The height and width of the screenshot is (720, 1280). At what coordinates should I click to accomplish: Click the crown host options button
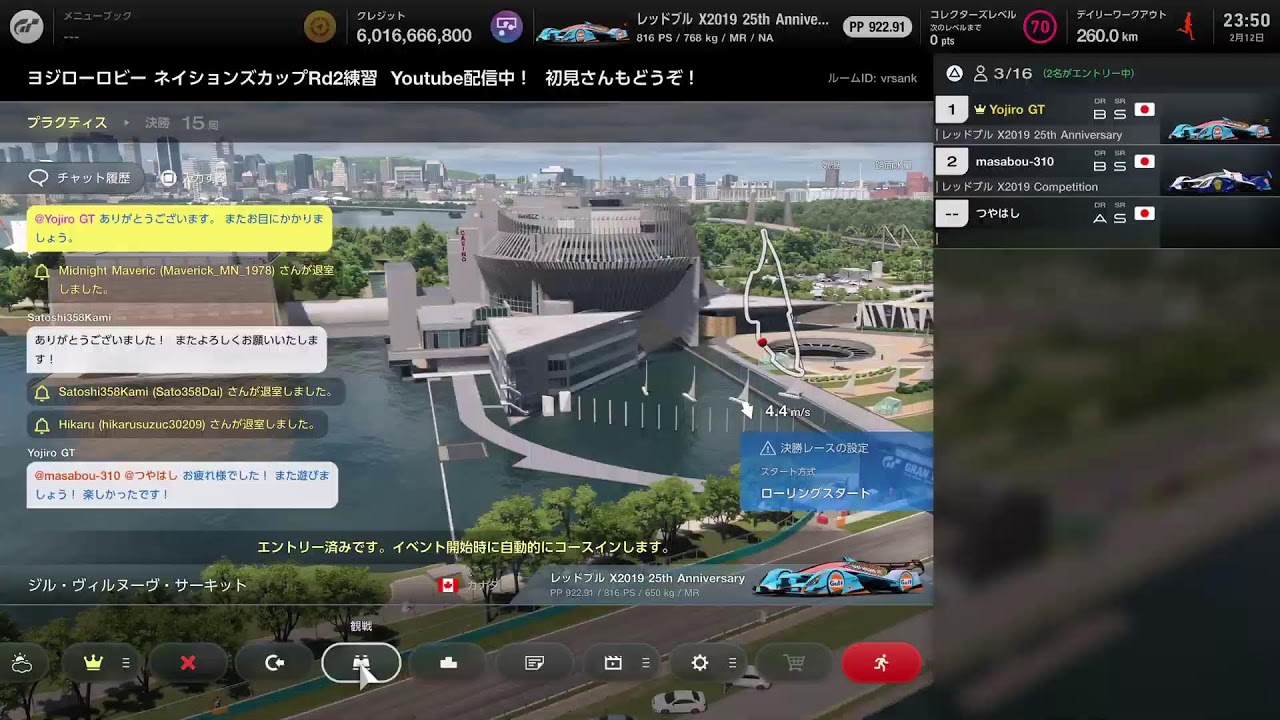94,663
